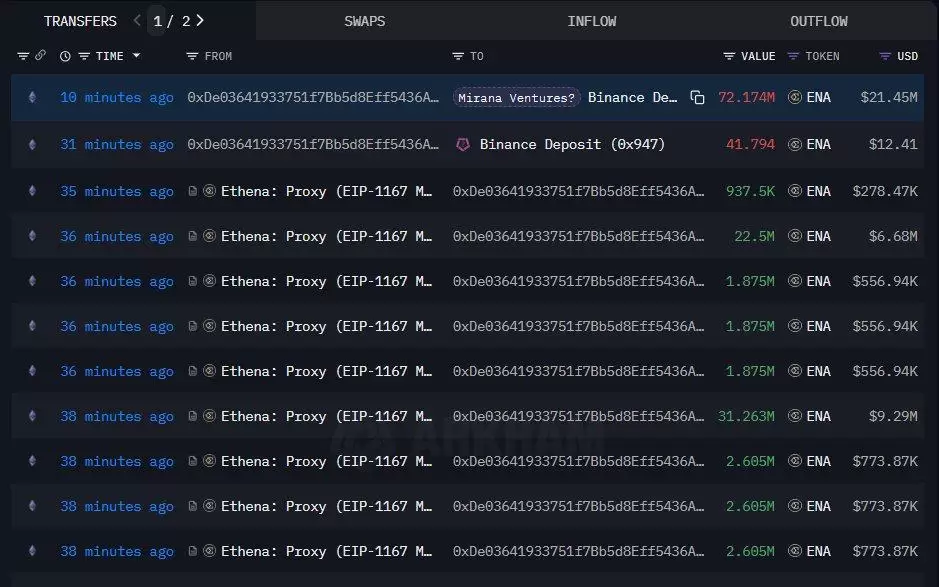Click current page number 1 field

(157, 21)
